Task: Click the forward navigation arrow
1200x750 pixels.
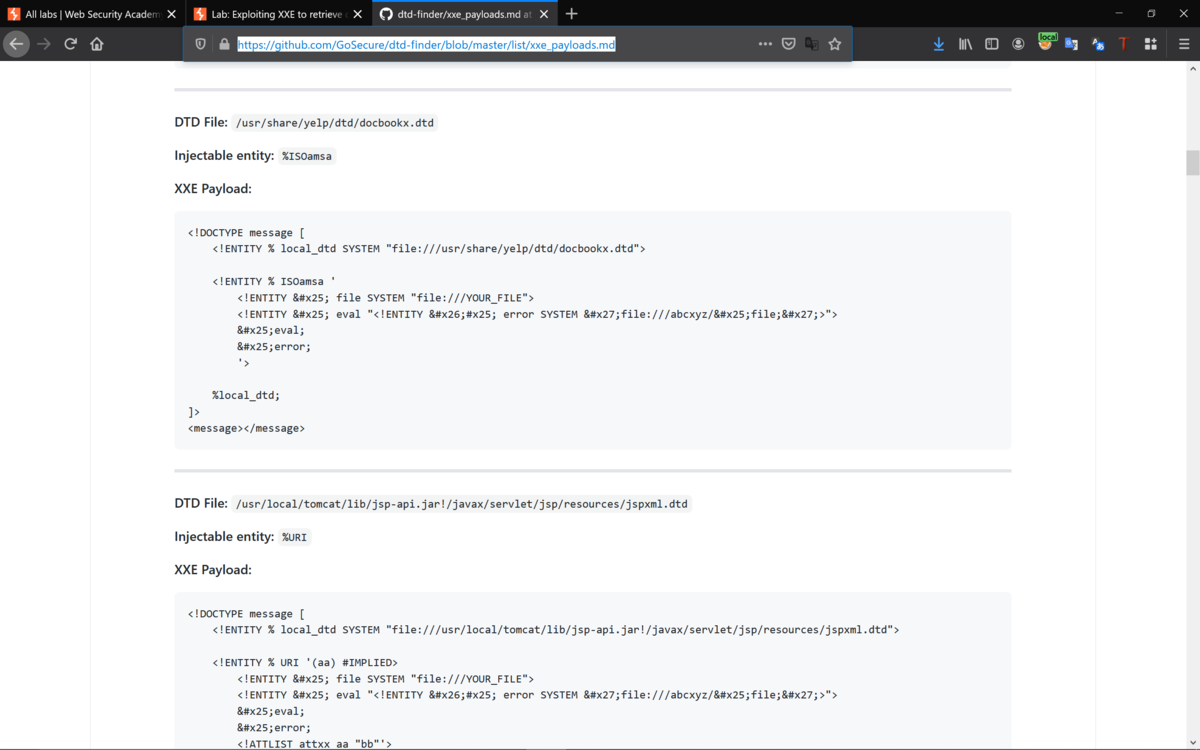Action: pos(43,44)
